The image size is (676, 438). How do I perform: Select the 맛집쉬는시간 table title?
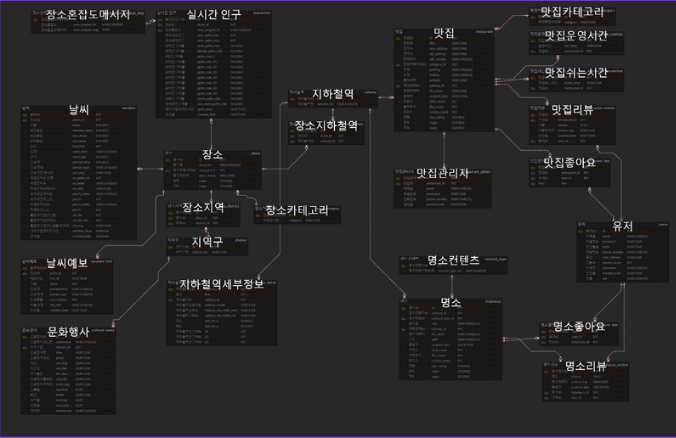[576, 72]
